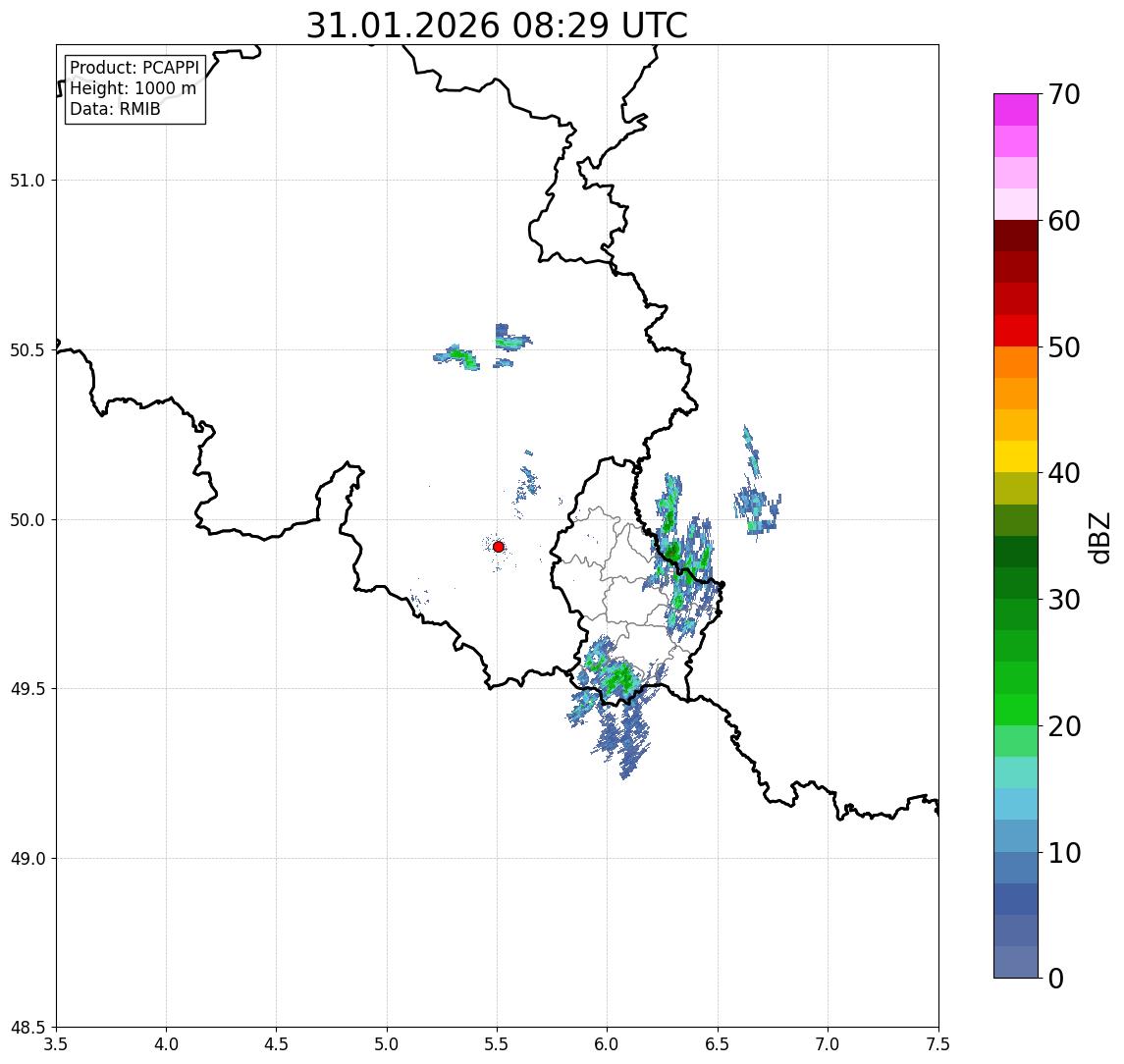The image size is (1124, 1064).
Task: Click longitude axis label 4.5
Action: 277,1044
